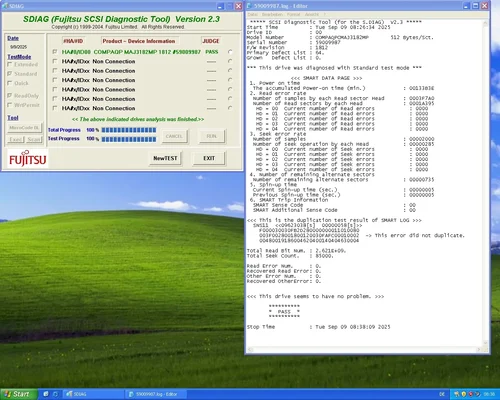Click the TestMode heading in SDIAG

point(19,57)
